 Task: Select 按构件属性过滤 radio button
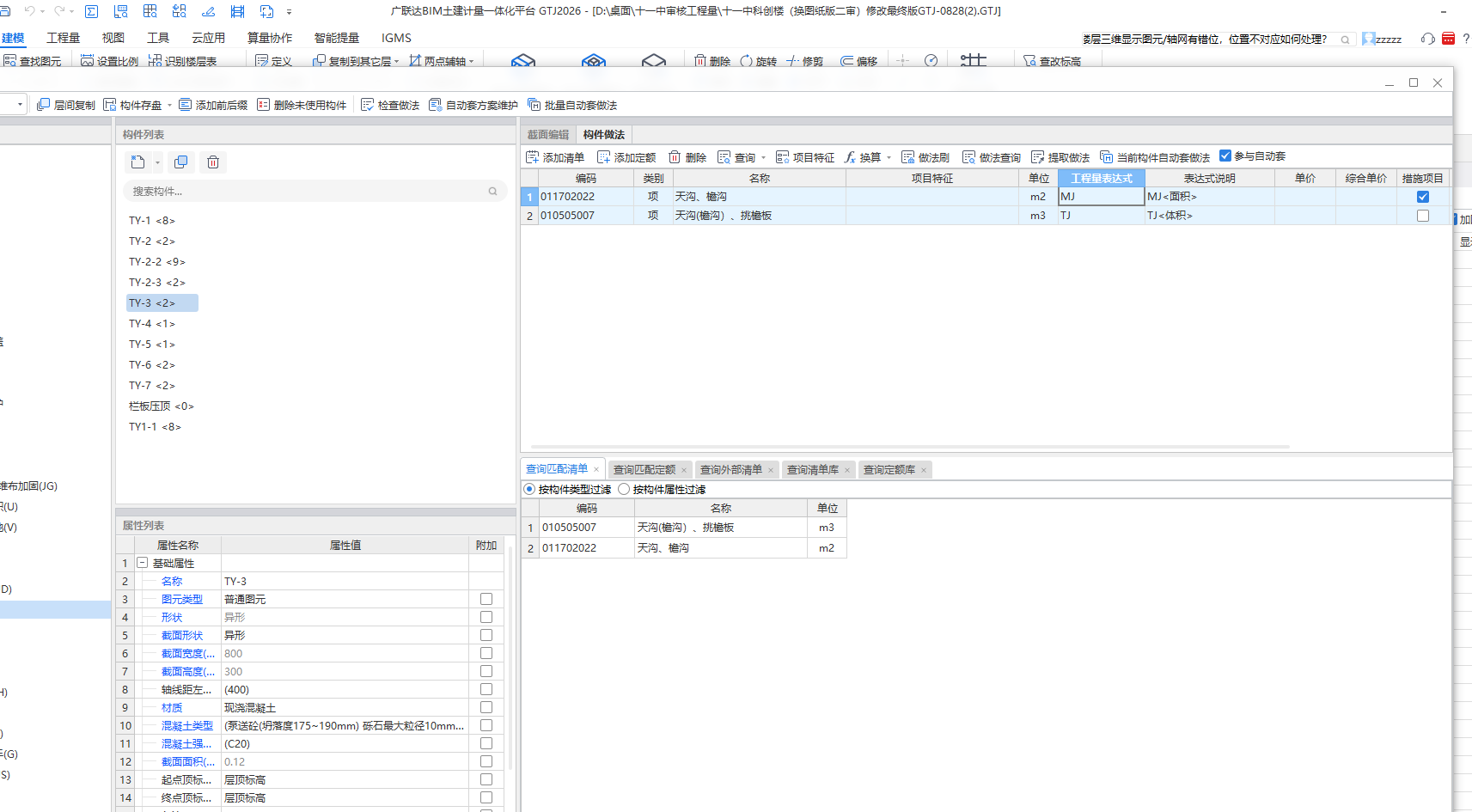tap(624, 489)
